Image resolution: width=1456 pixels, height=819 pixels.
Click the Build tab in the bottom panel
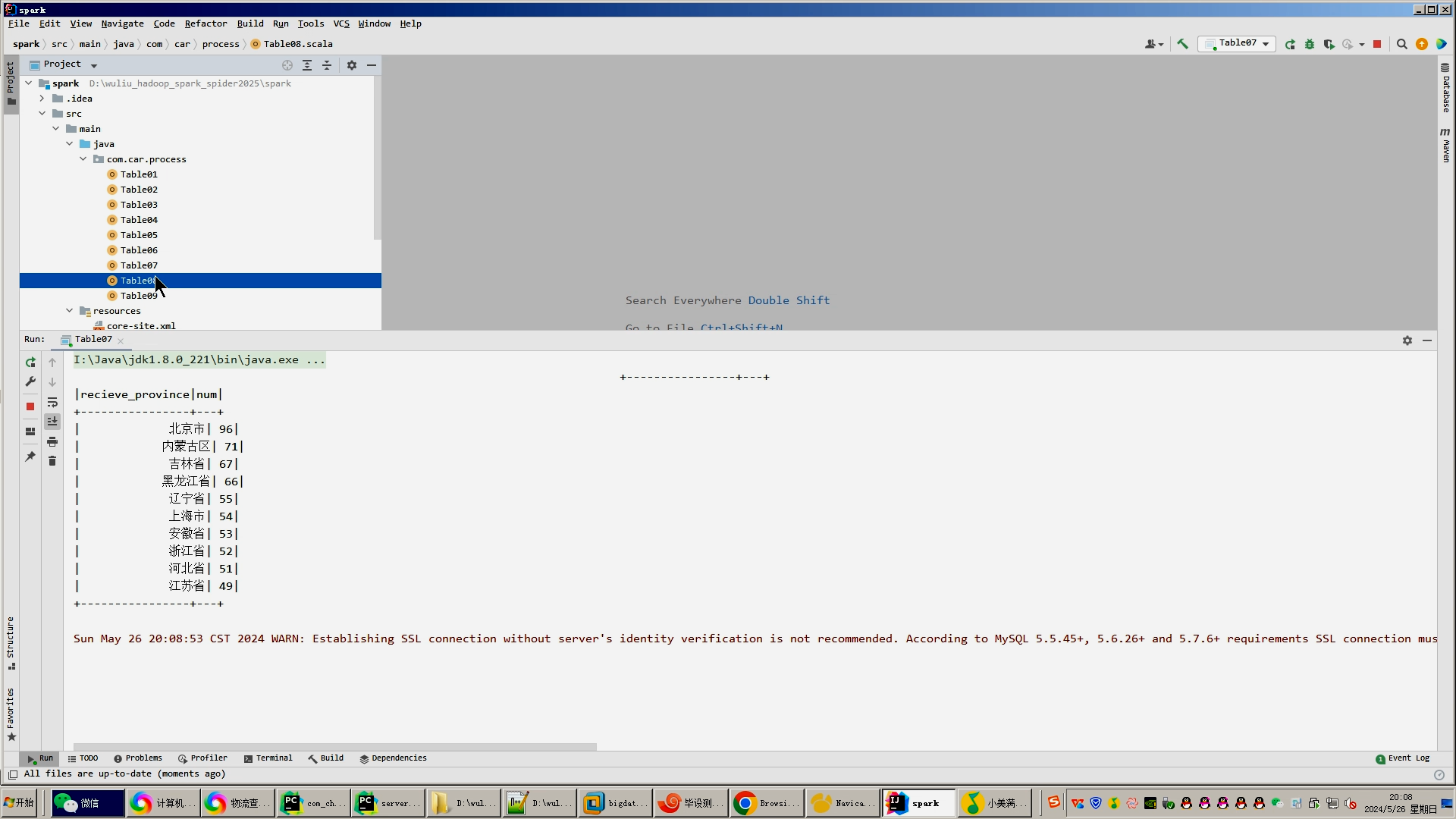point(332,758)
